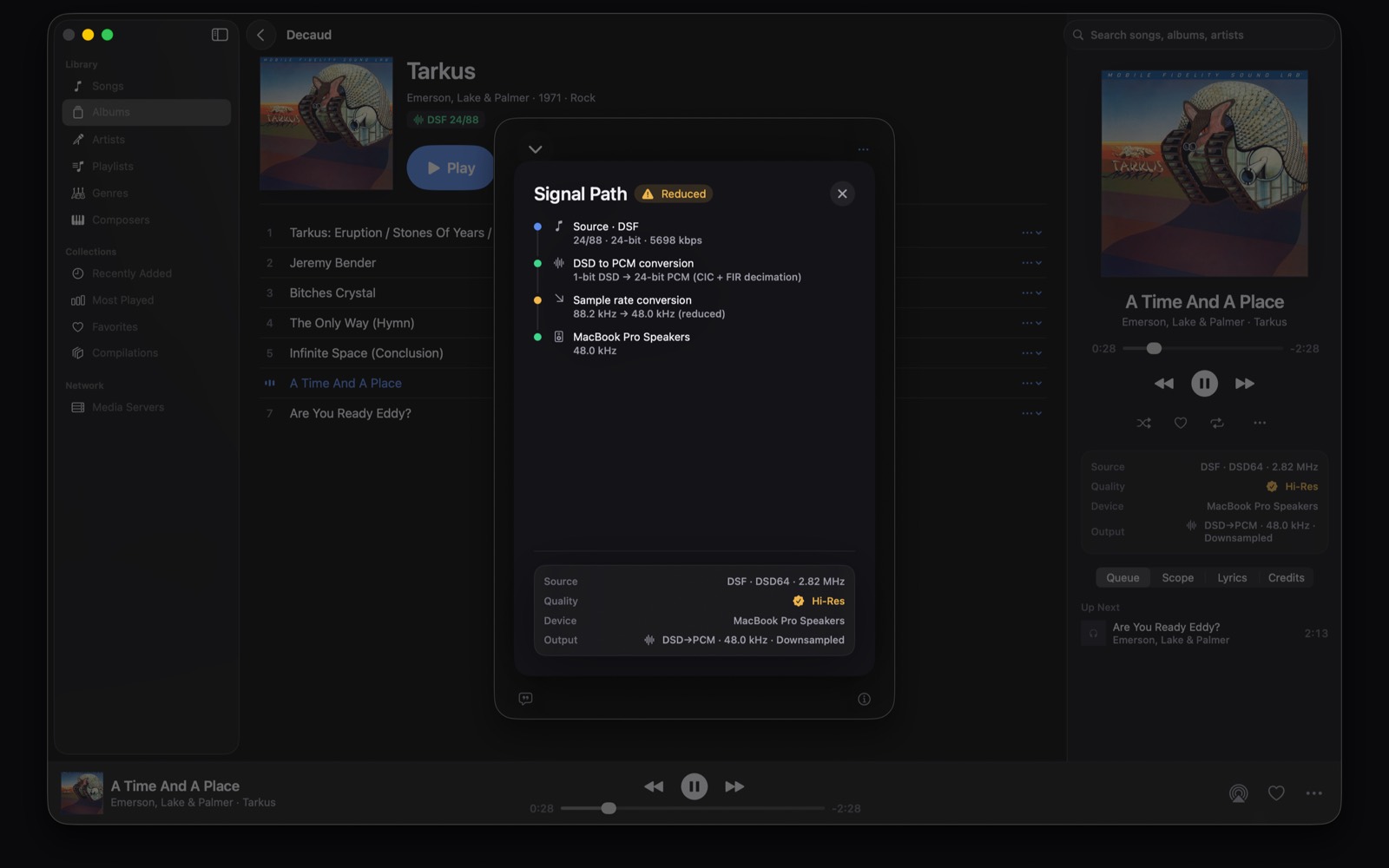Click the info icon in the popup

pyautogui.click(x=864, y=699)
